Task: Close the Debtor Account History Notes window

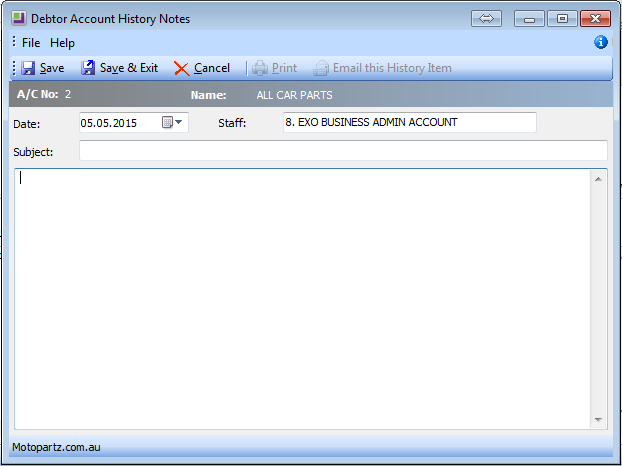Action: 595,19
